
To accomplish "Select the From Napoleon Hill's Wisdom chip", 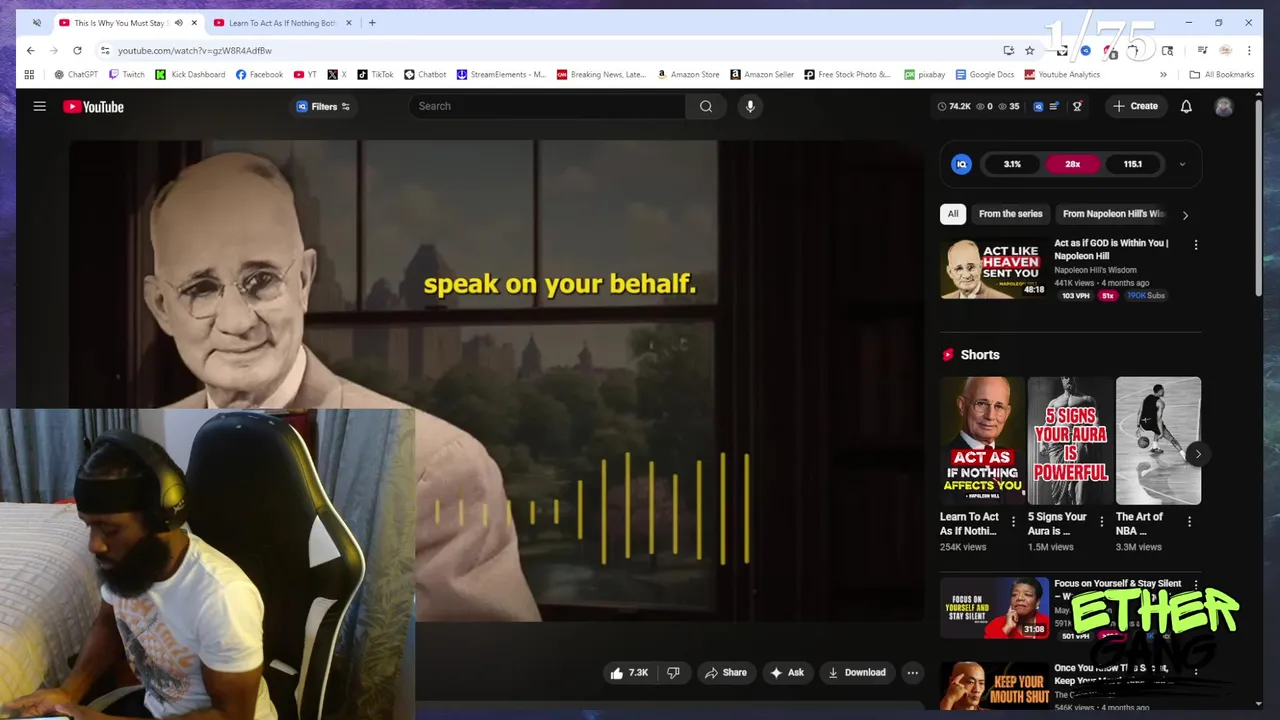I will pos(1114,214).
